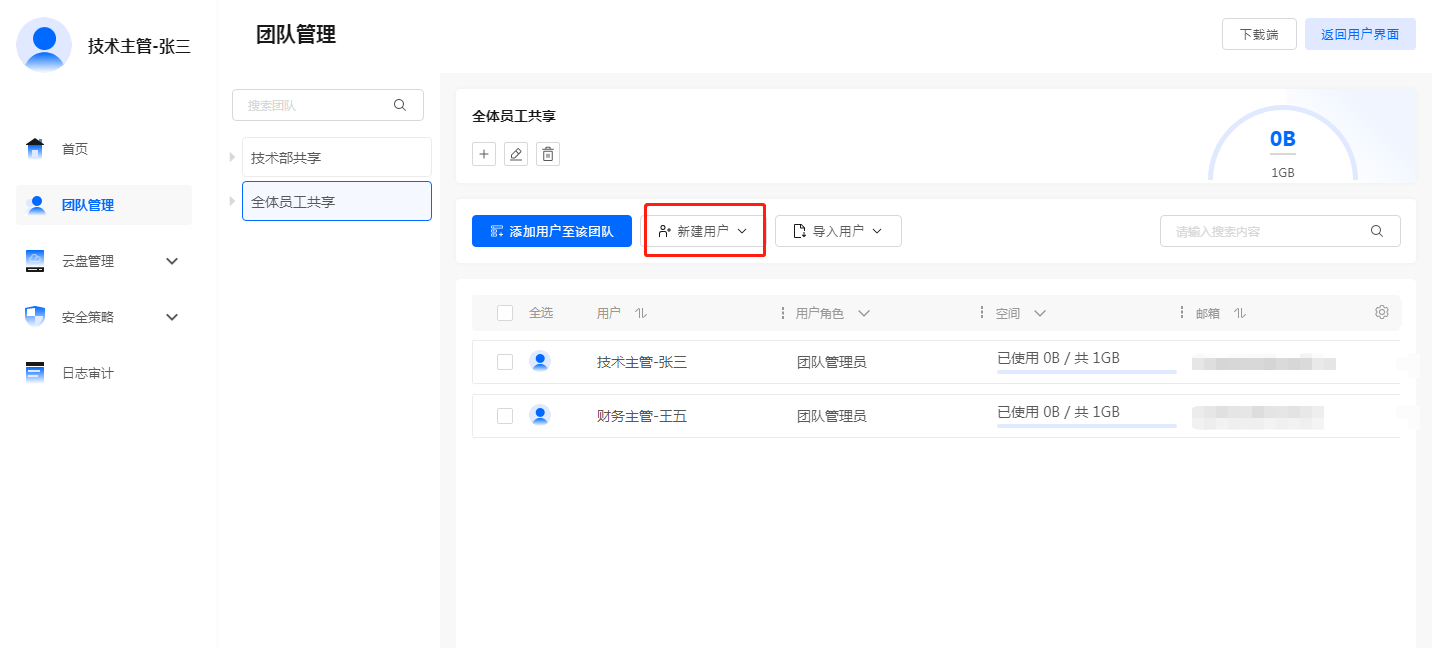1432x648 pixels.
Task: Click the 返回用户界面 button
Action: coord(1359,34)
